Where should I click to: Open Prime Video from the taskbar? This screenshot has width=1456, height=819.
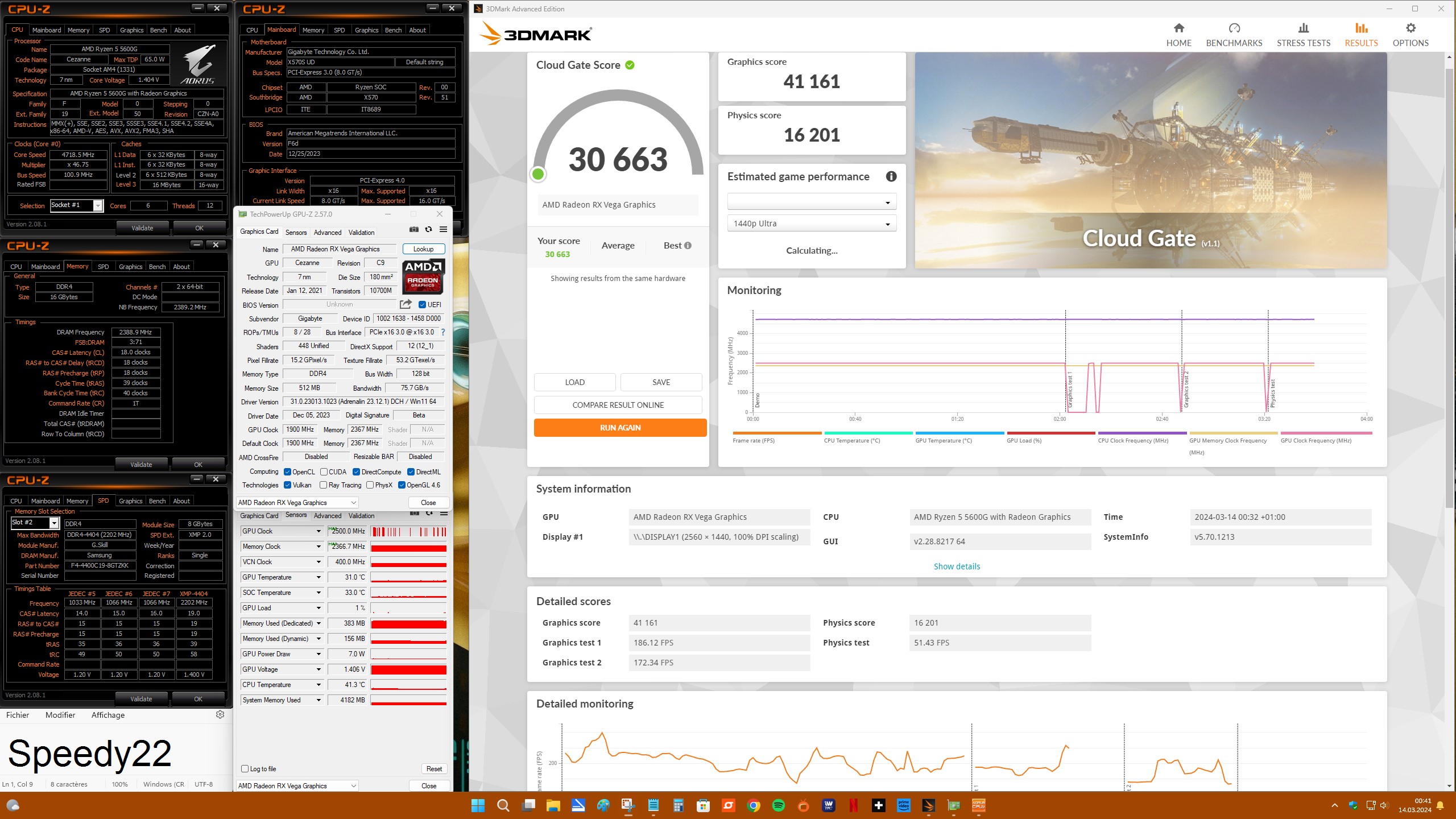click(904, 805)
